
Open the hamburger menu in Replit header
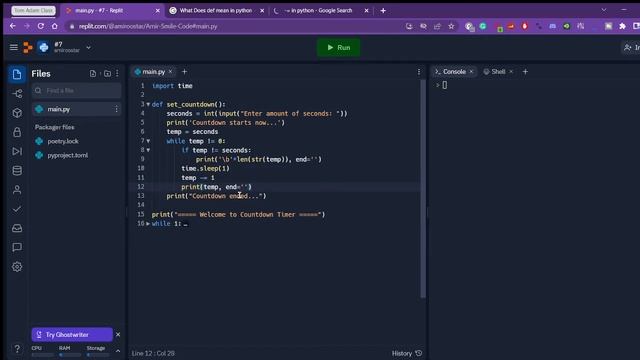pos(13,47)
